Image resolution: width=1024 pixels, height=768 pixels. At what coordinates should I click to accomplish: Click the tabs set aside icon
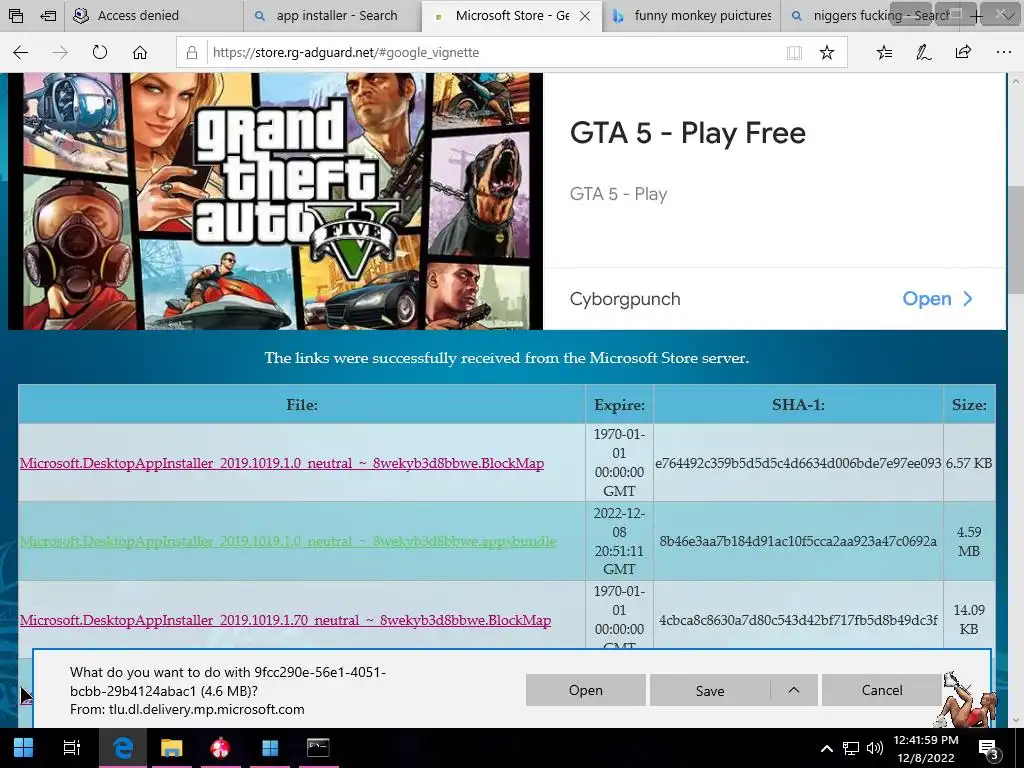16,16
